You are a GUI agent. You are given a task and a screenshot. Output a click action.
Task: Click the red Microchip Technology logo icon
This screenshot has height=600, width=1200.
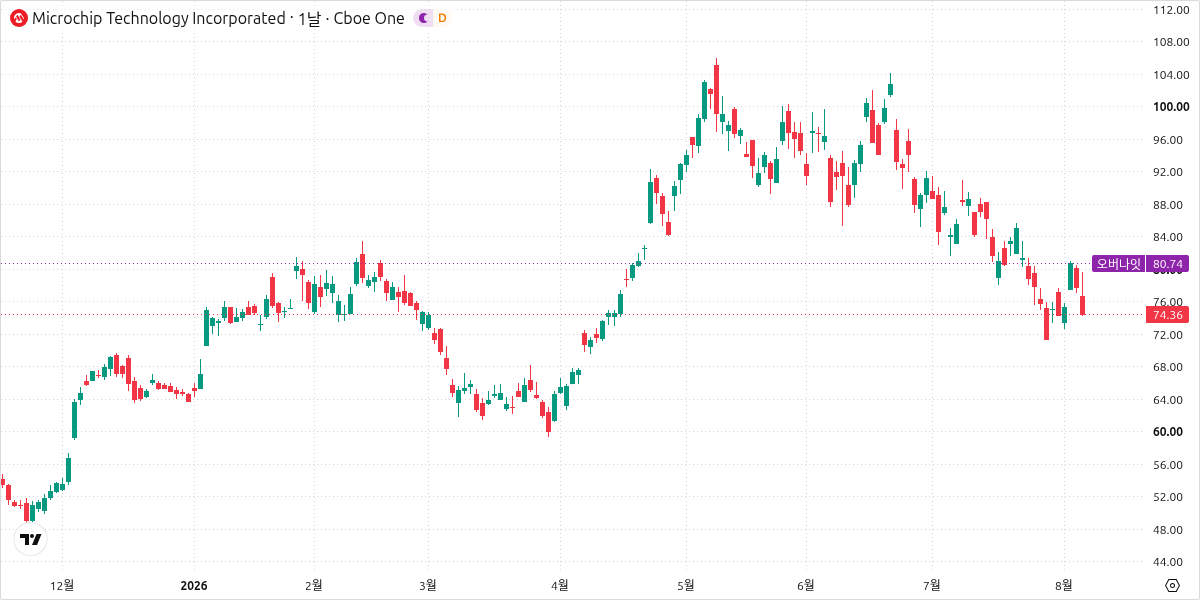[x=19, y=18]
